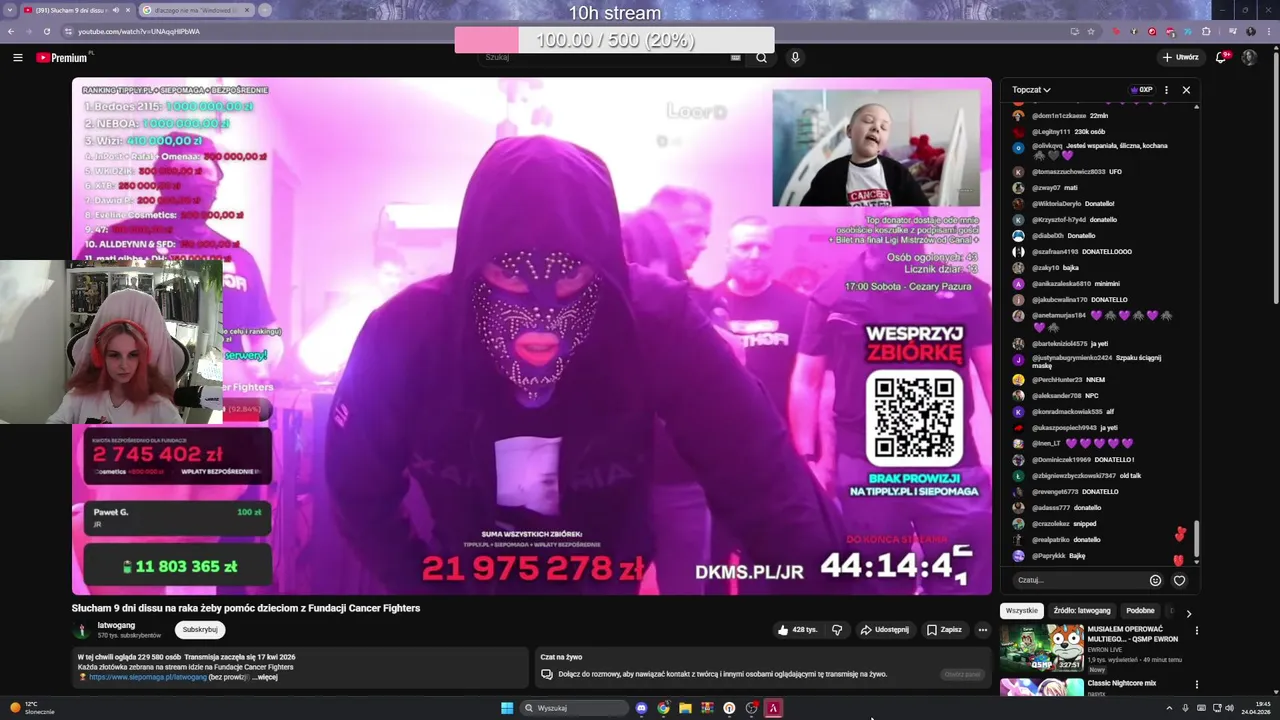Show more filter chips with the right chevron

[1188, 612]
